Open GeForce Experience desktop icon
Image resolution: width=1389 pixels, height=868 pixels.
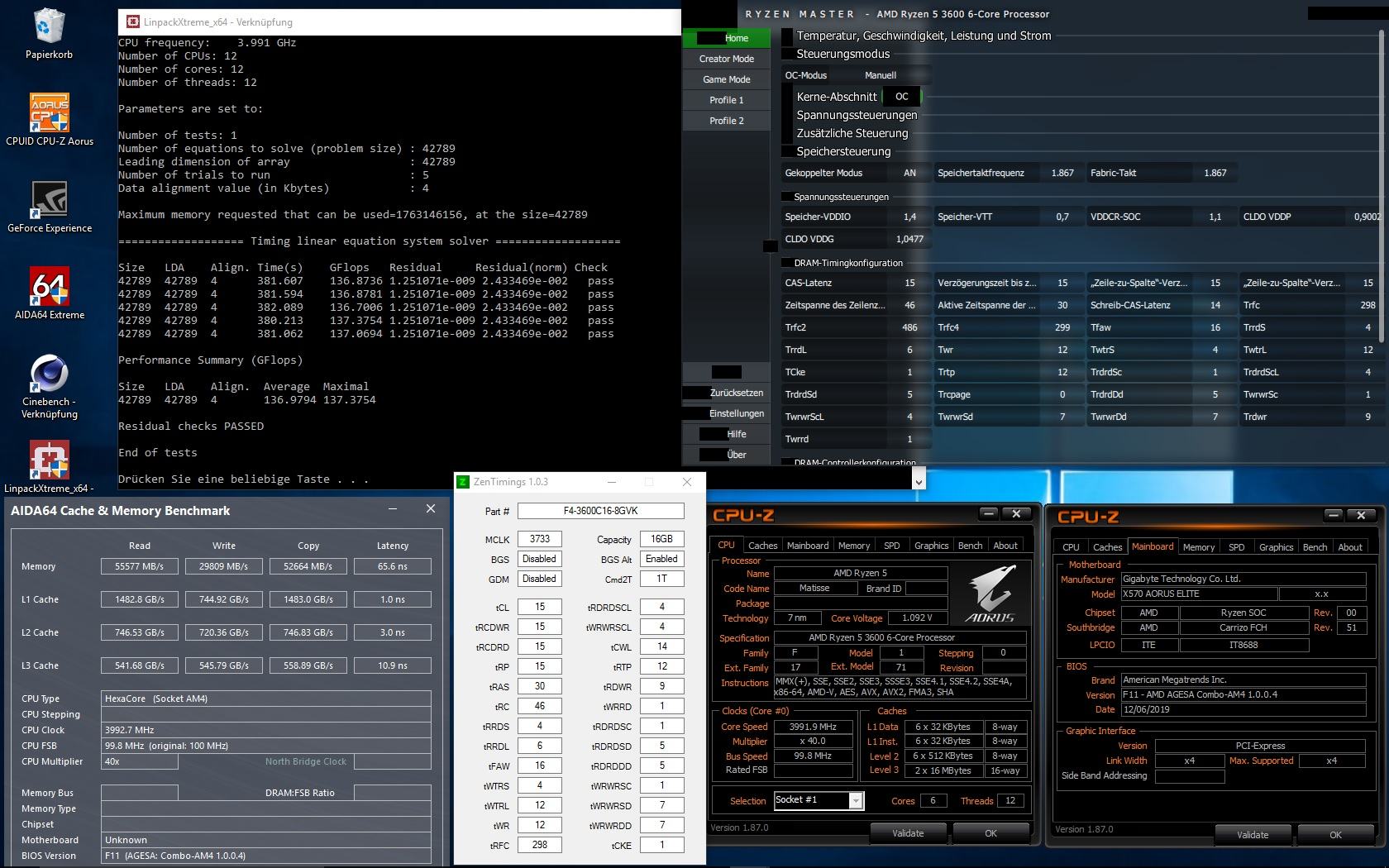(50, 207)
